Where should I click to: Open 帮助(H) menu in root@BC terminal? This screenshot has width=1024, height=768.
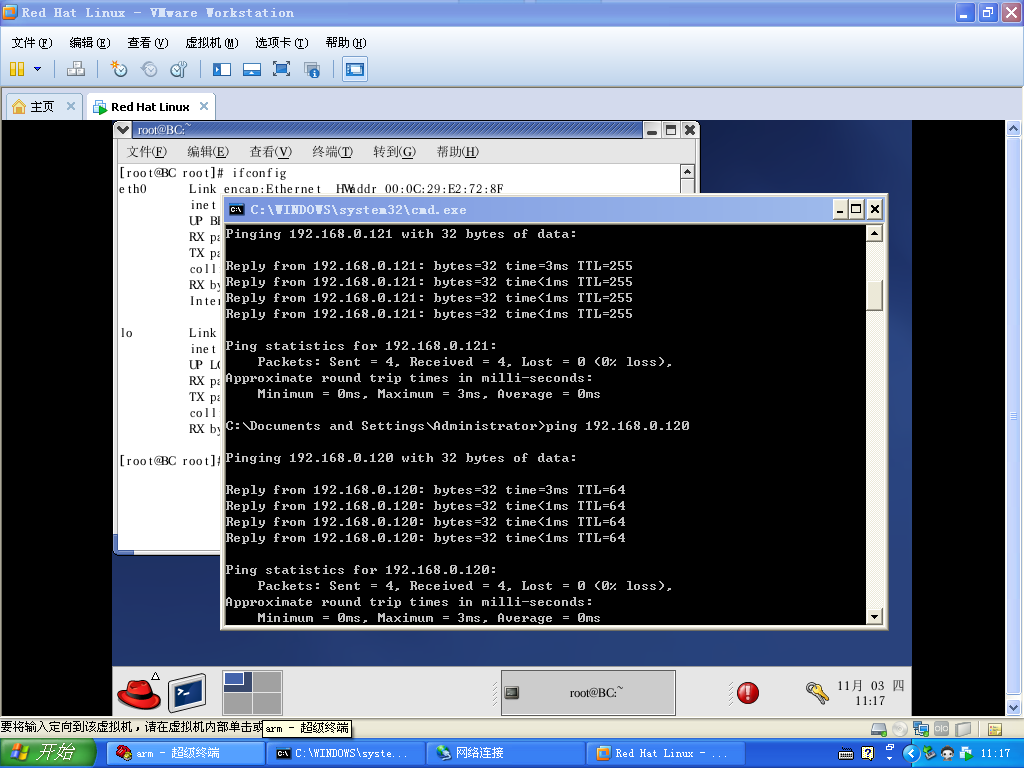tap(457, 152)
